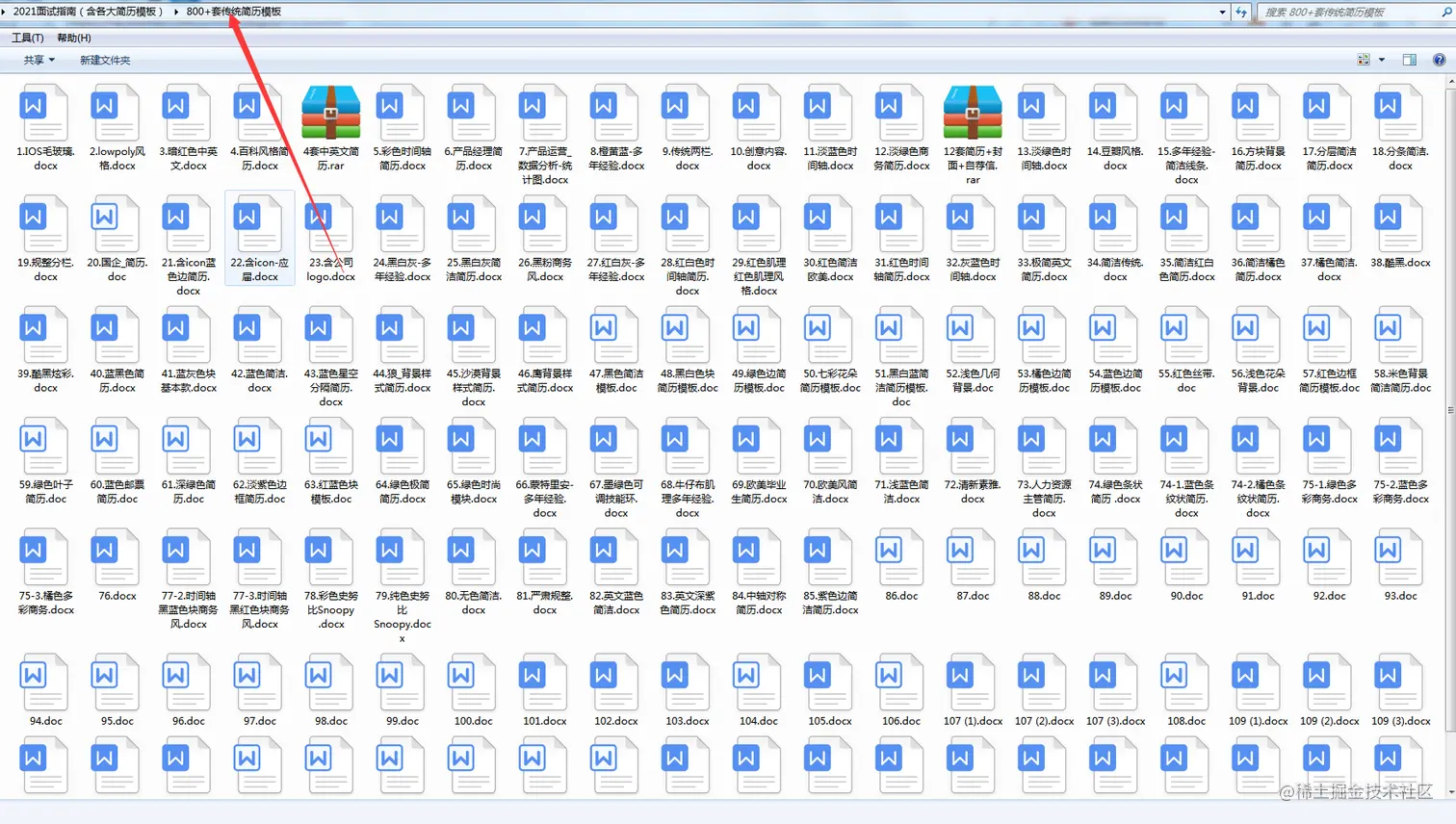
Task: Select the 107 (1).docx file icon
Action: (972, 682)
